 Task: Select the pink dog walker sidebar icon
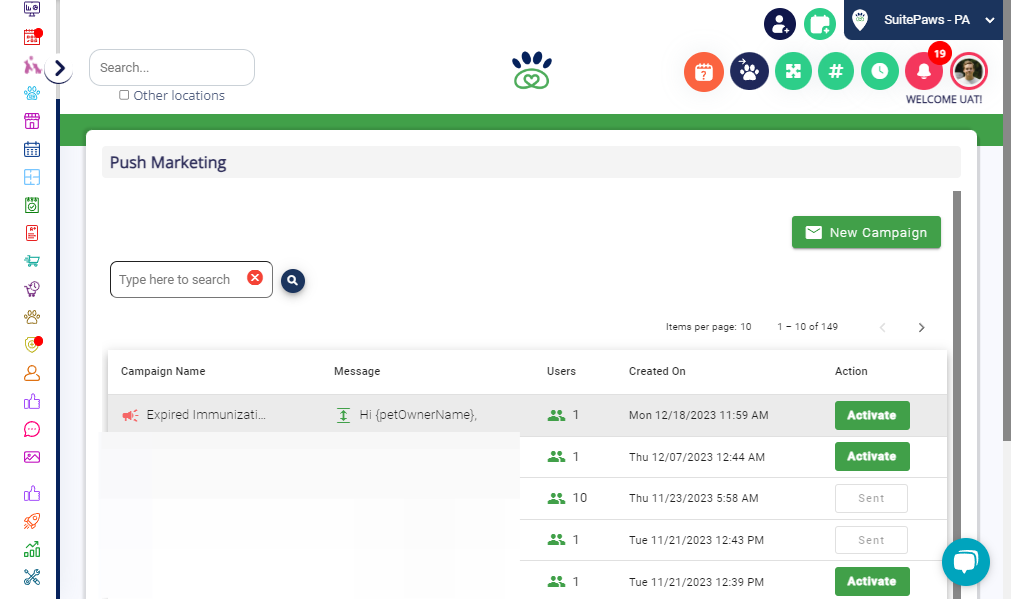click(32, 65)
